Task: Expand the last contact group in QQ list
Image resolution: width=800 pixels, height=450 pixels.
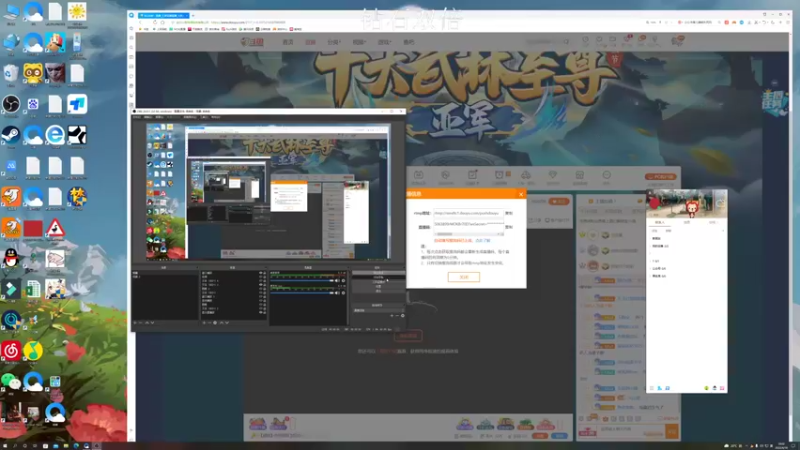Action: pos(659,276)
